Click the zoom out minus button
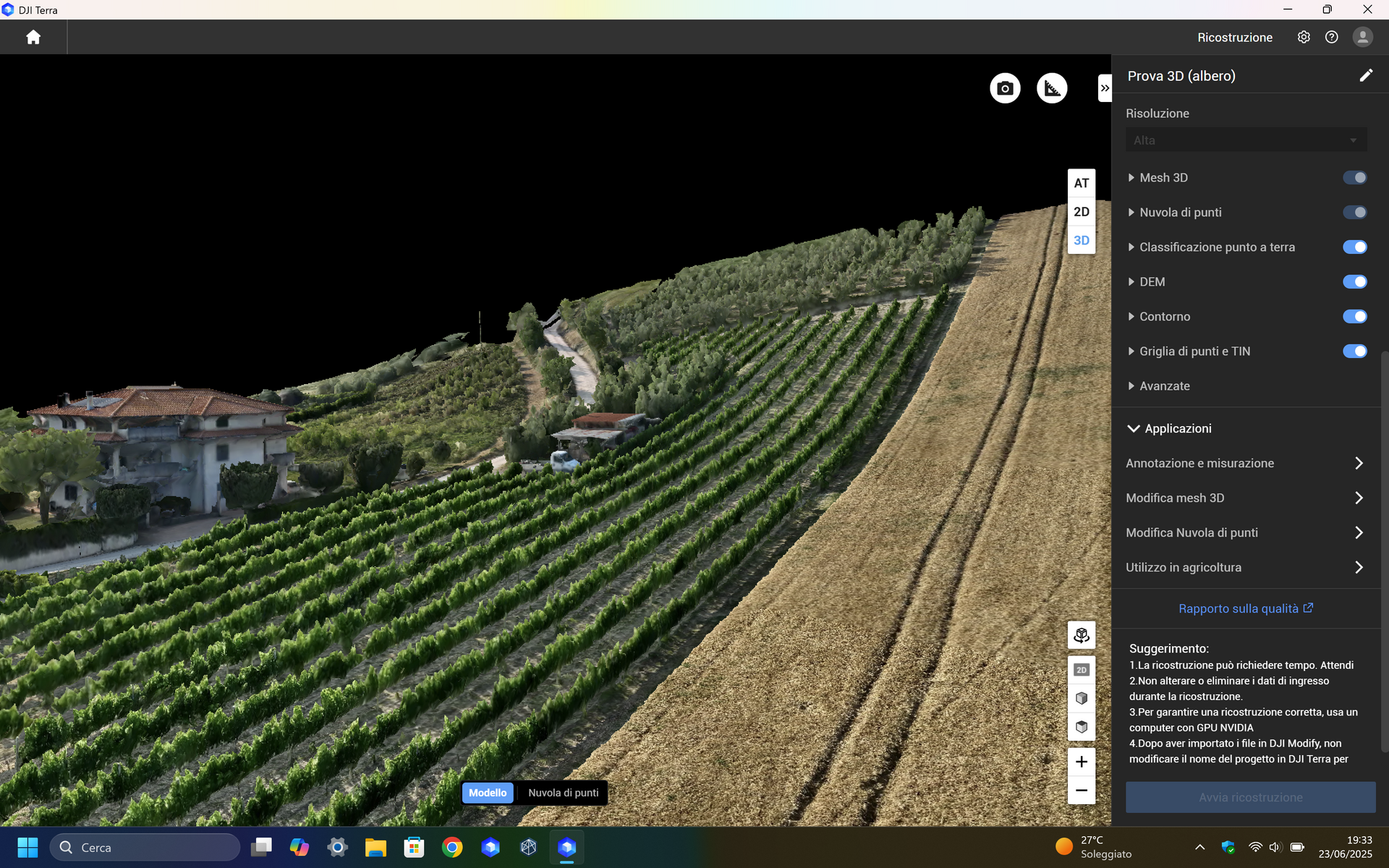The image size is (1389, 868). click(x=1081, y=790)
